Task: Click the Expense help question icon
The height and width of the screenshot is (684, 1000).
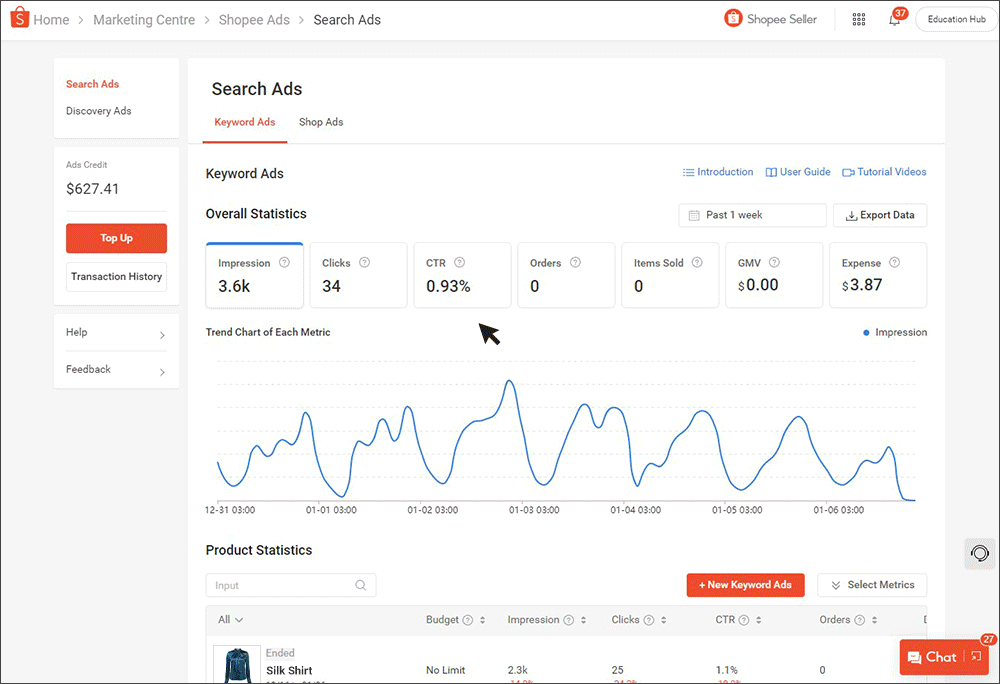Action: [895, 262]
